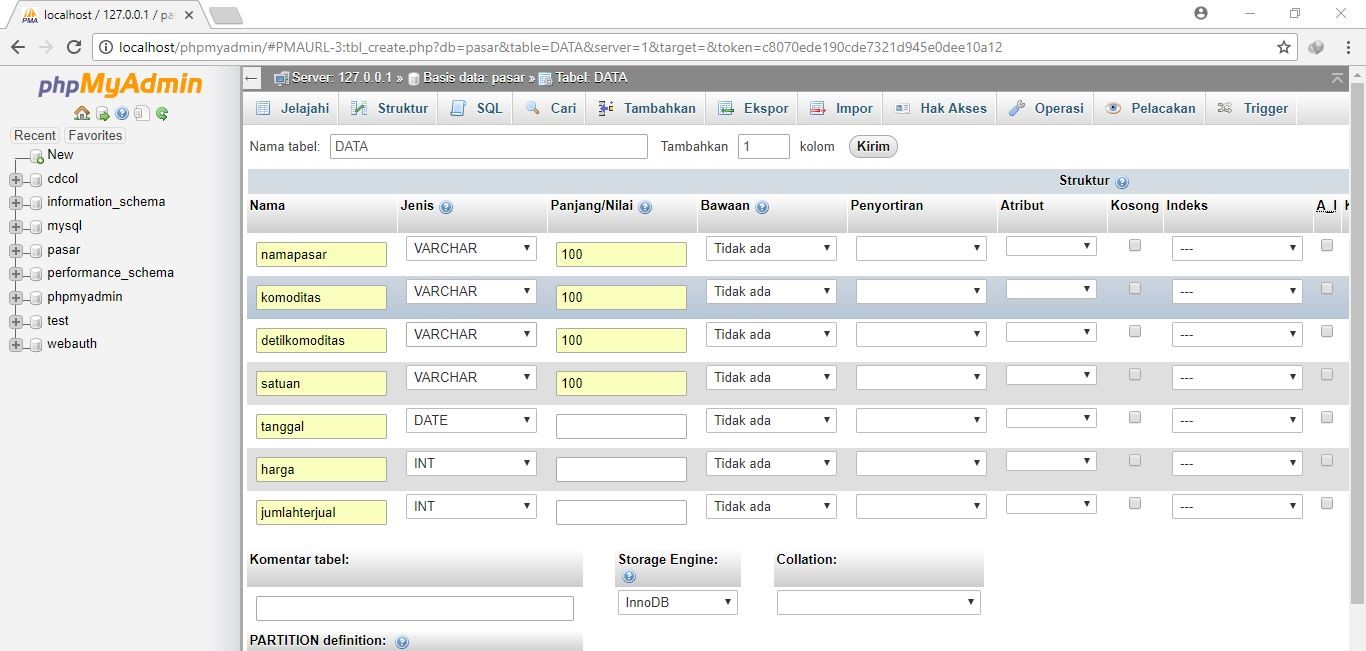Open the Storage Engine dropdown set to InnoDB
The width and height of the screenshot is (1366, 651).
pos(677,602)
